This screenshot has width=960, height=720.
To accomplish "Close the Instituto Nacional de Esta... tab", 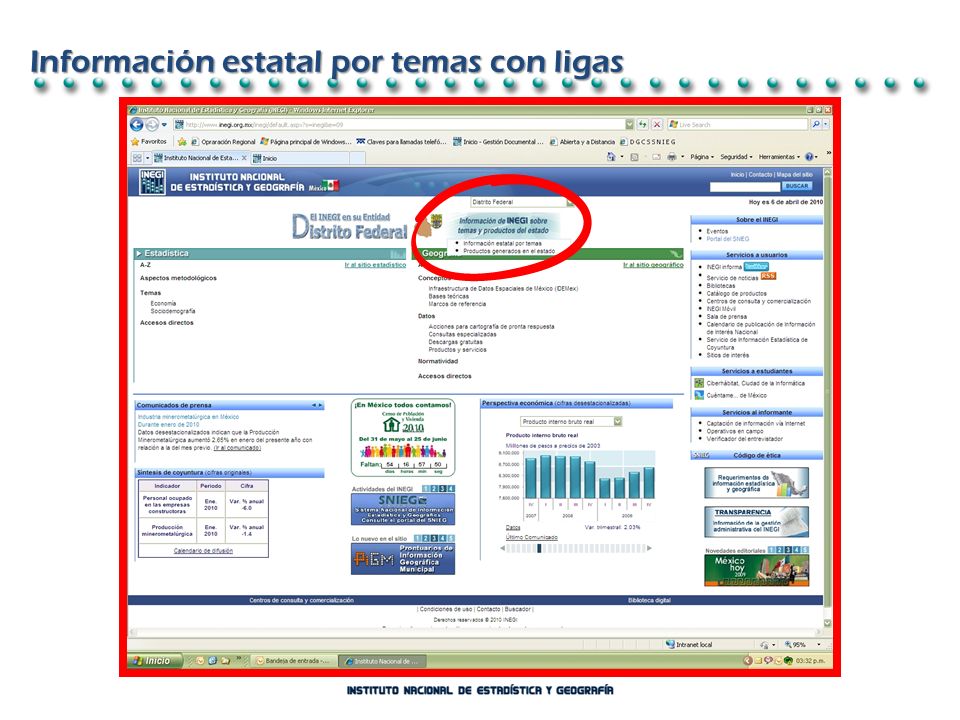I will tap(244, 158).
